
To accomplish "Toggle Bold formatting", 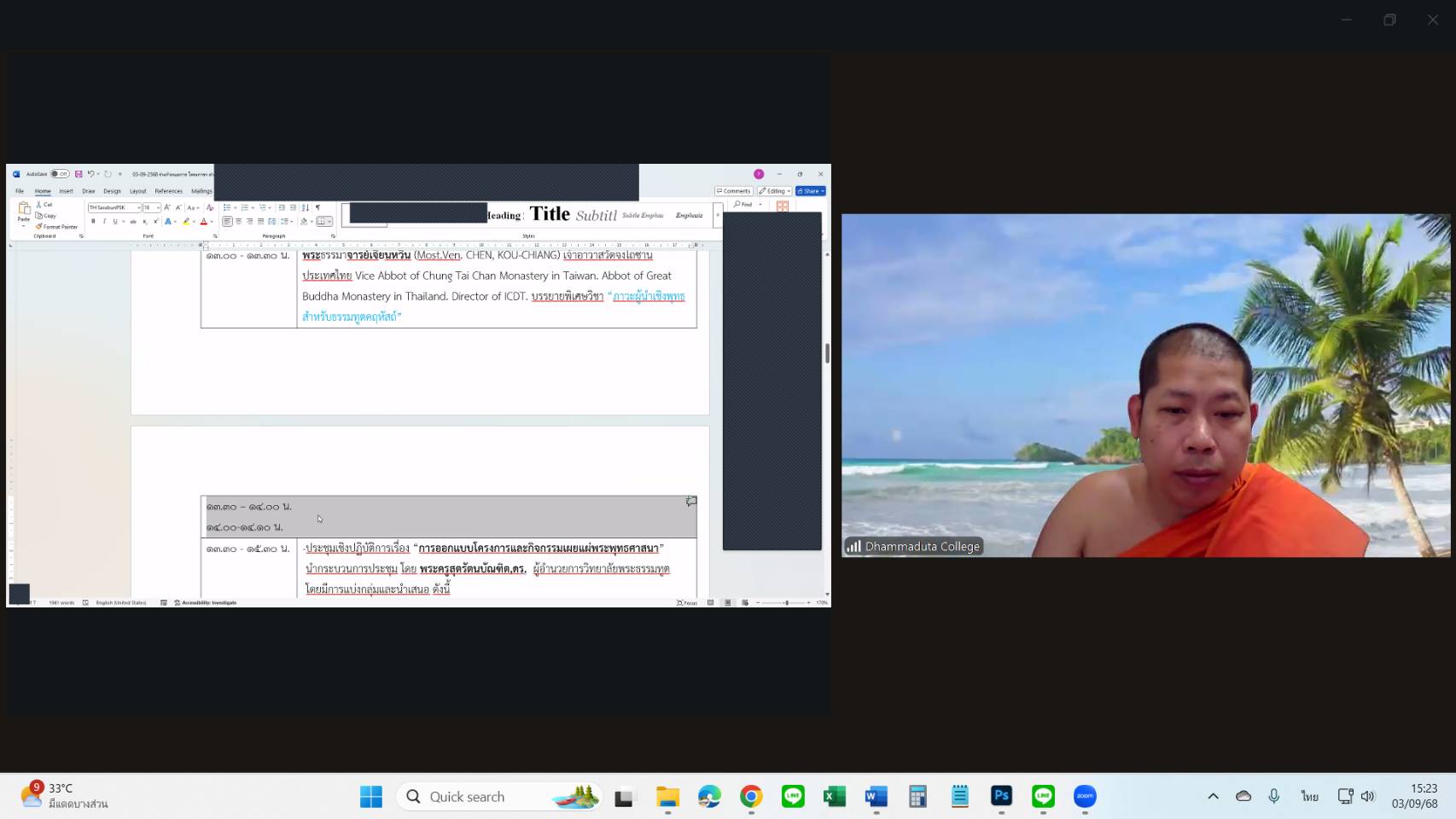I will 93,222.
